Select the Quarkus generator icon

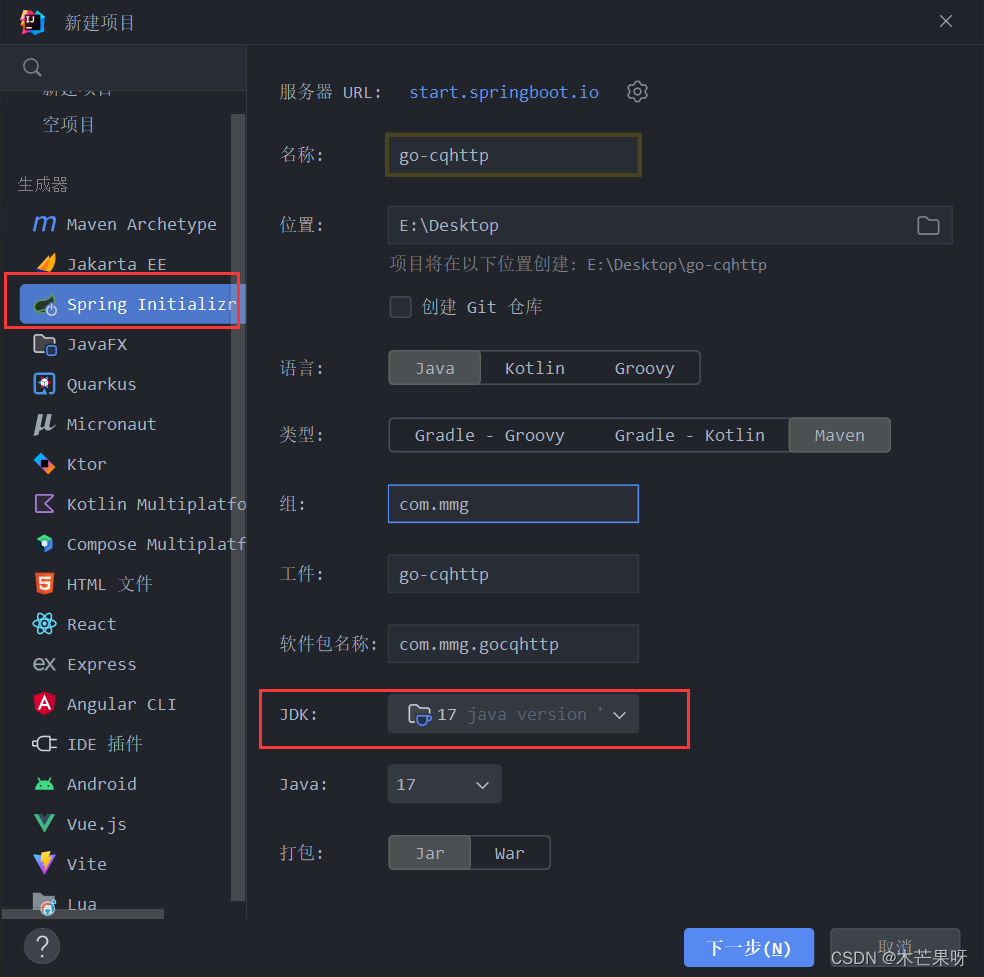point(44,384)
